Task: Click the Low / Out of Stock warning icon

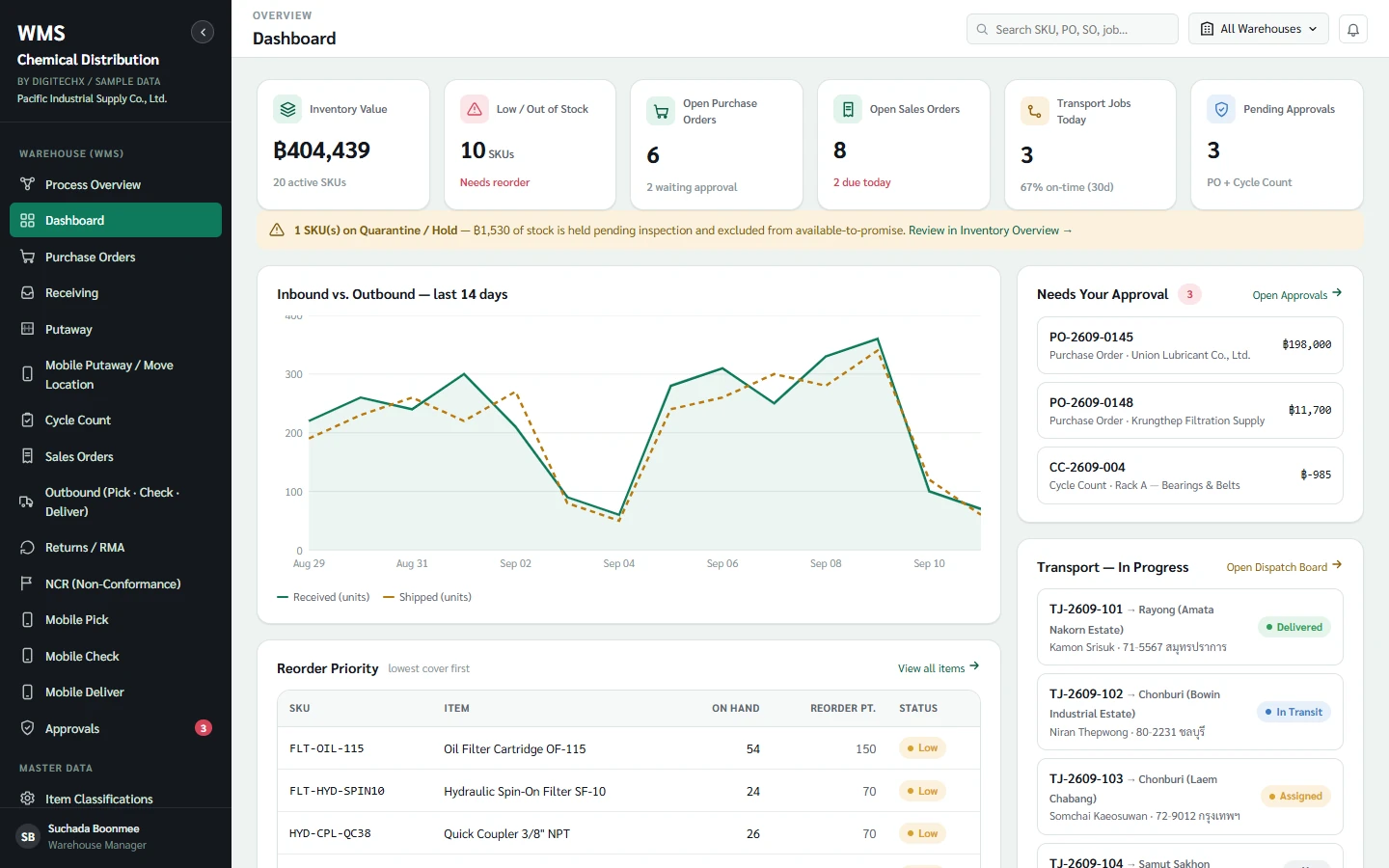Action: click(475, 109)
